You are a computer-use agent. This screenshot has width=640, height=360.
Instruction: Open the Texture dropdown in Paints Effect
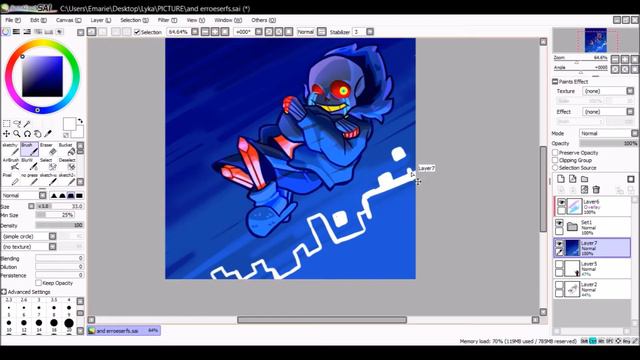tap(630, 91)
